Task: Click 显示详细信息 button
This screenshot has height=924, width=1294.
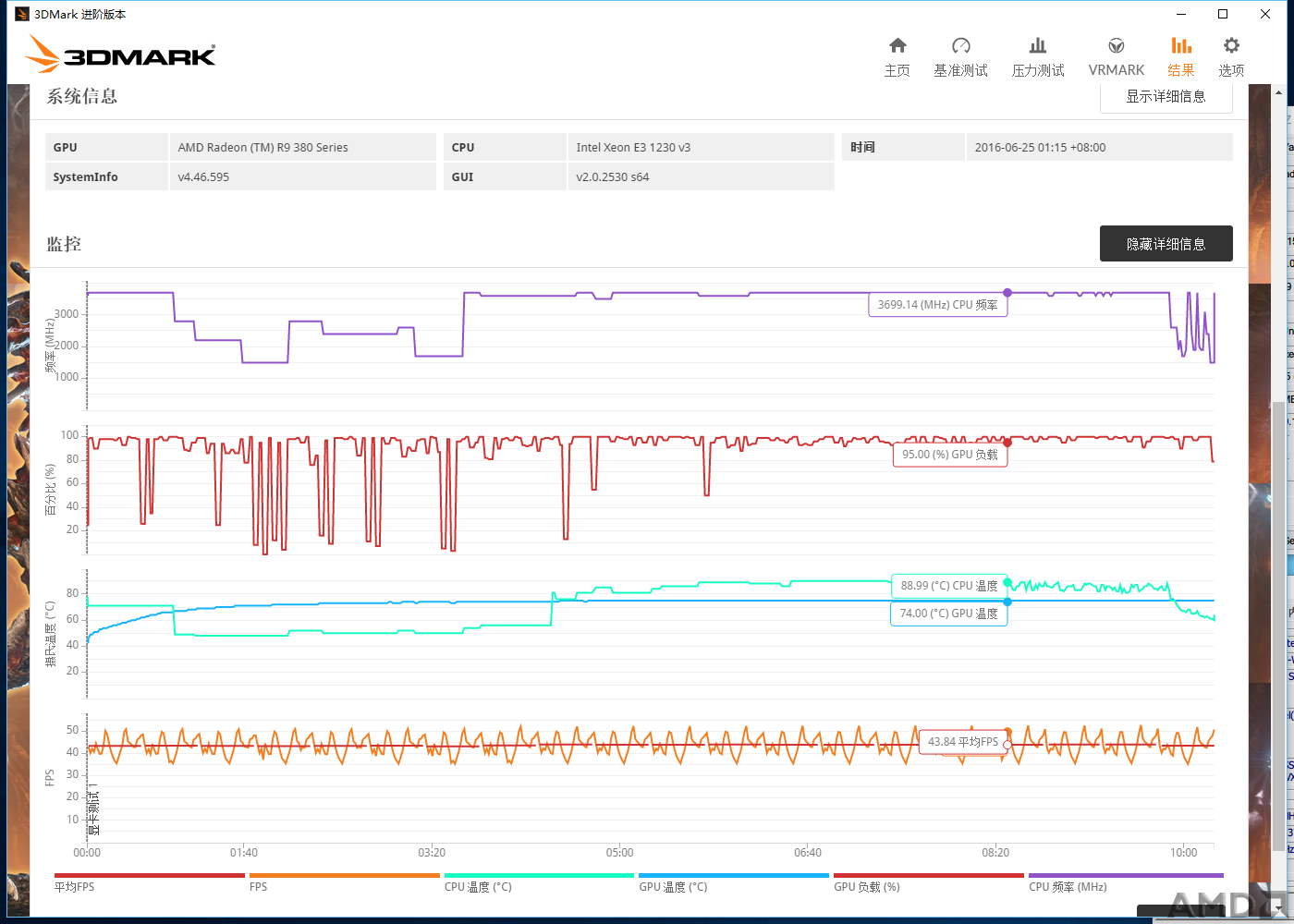Action: click(1166, 97)
